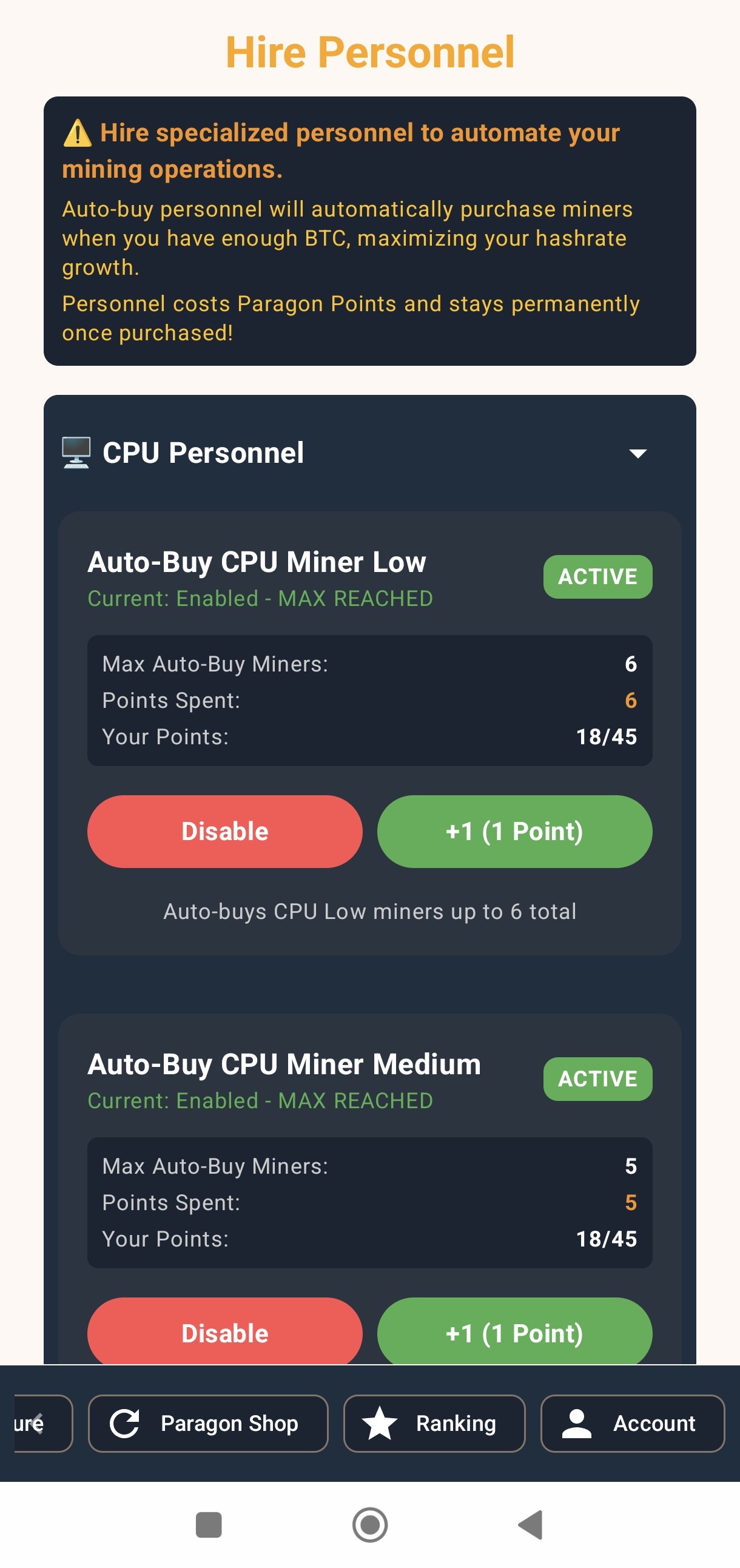Click the CPU Personnel section header title
Viewport: 740px width, 1568px height.
click(203, 453)
